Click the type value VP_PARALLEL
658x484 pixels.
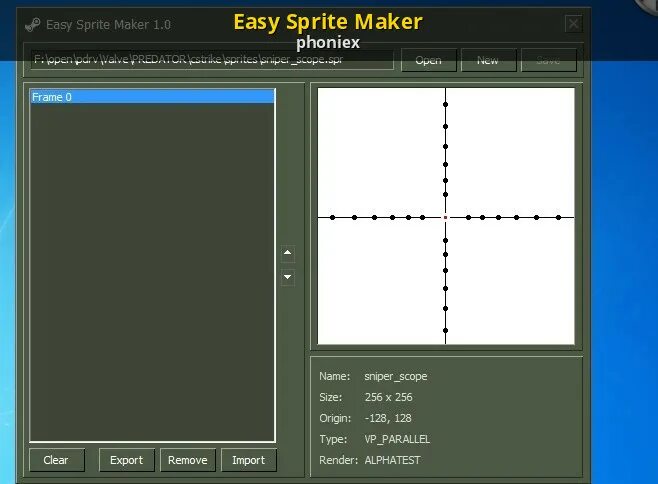(x=397, y=439)
